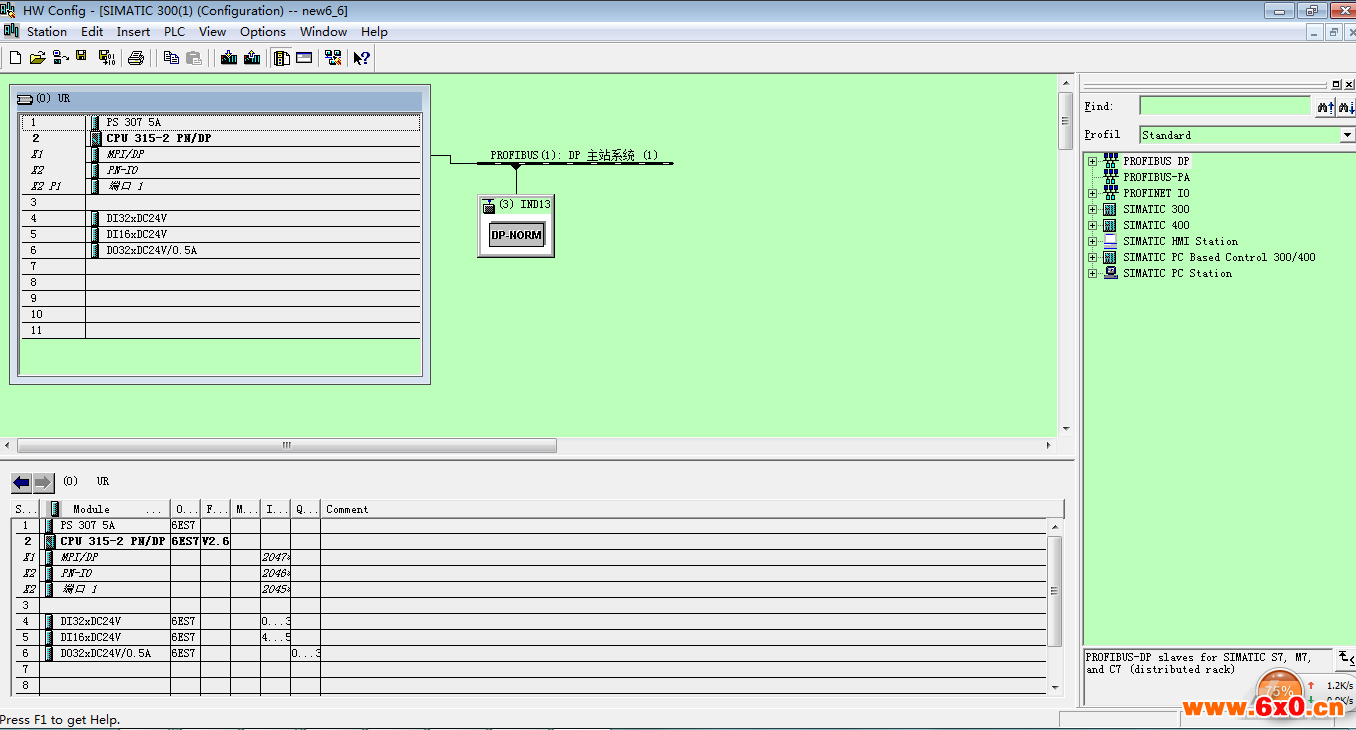Click the catalog pane close X

[x=1348, y=85]
